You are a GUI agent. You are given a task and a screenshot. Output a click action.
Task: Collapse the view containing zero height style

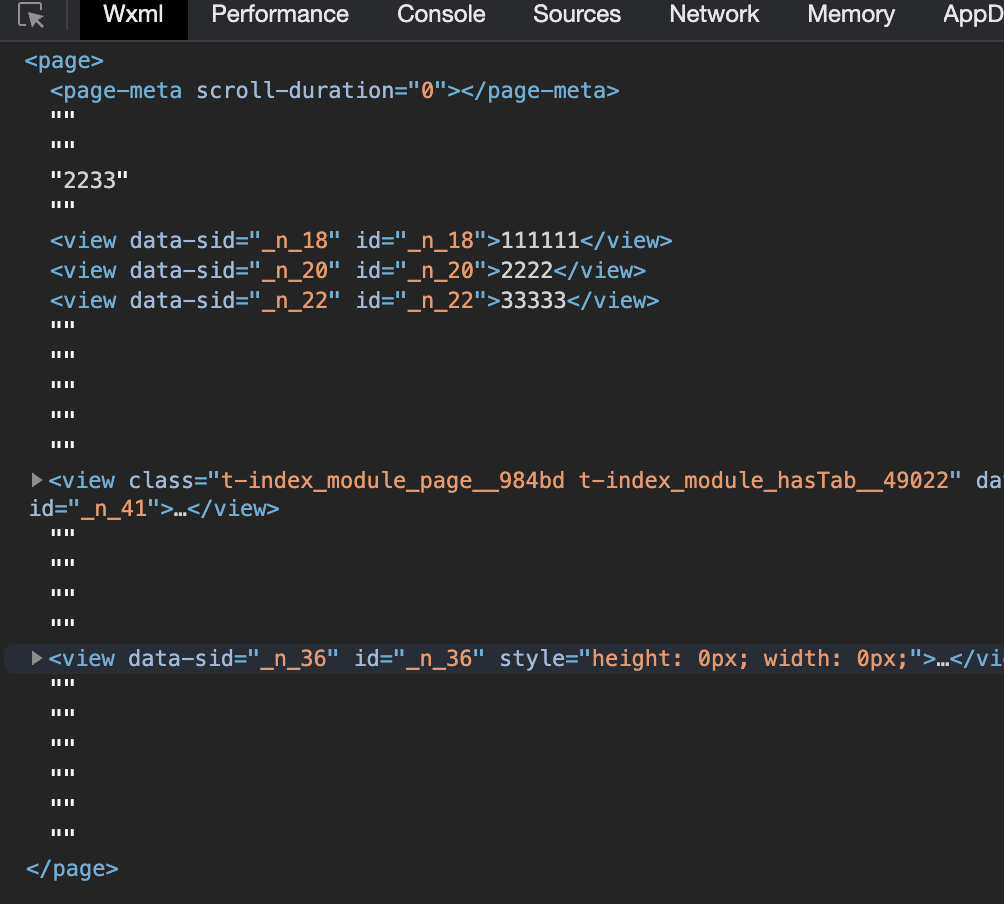click(x=36, y=658)
